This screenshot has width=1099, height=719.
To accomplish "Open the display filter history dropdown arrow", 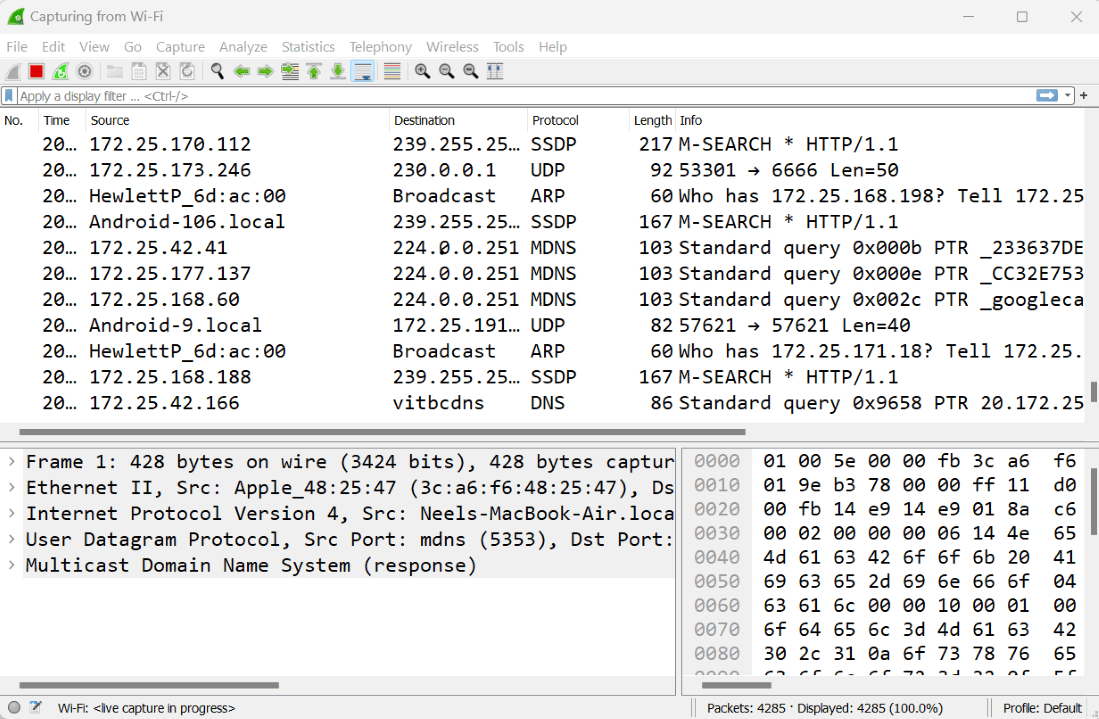I will click(x=1067, y=95).
